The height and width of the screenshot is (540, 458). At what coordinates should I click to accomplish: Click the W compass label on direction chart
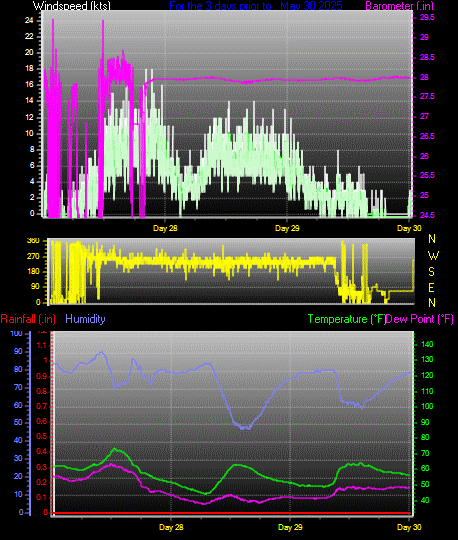(x=433, y=256)
